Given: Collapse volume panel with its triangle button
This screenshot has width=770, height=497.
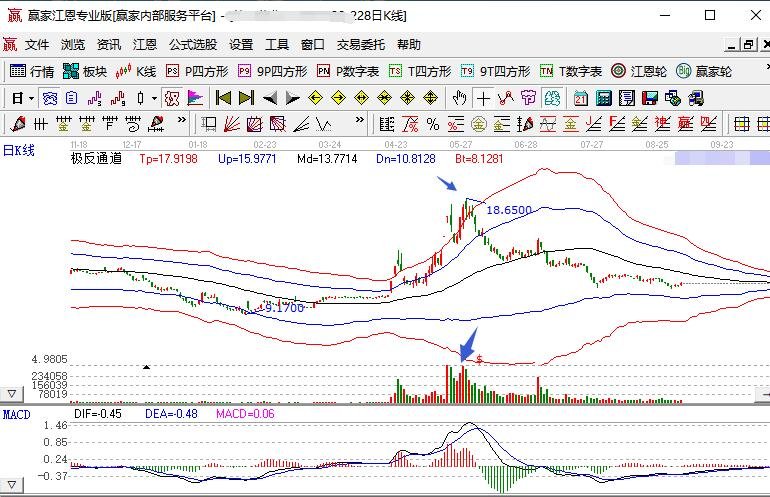Looking at the screenshot, I should [x=11, y=394].
